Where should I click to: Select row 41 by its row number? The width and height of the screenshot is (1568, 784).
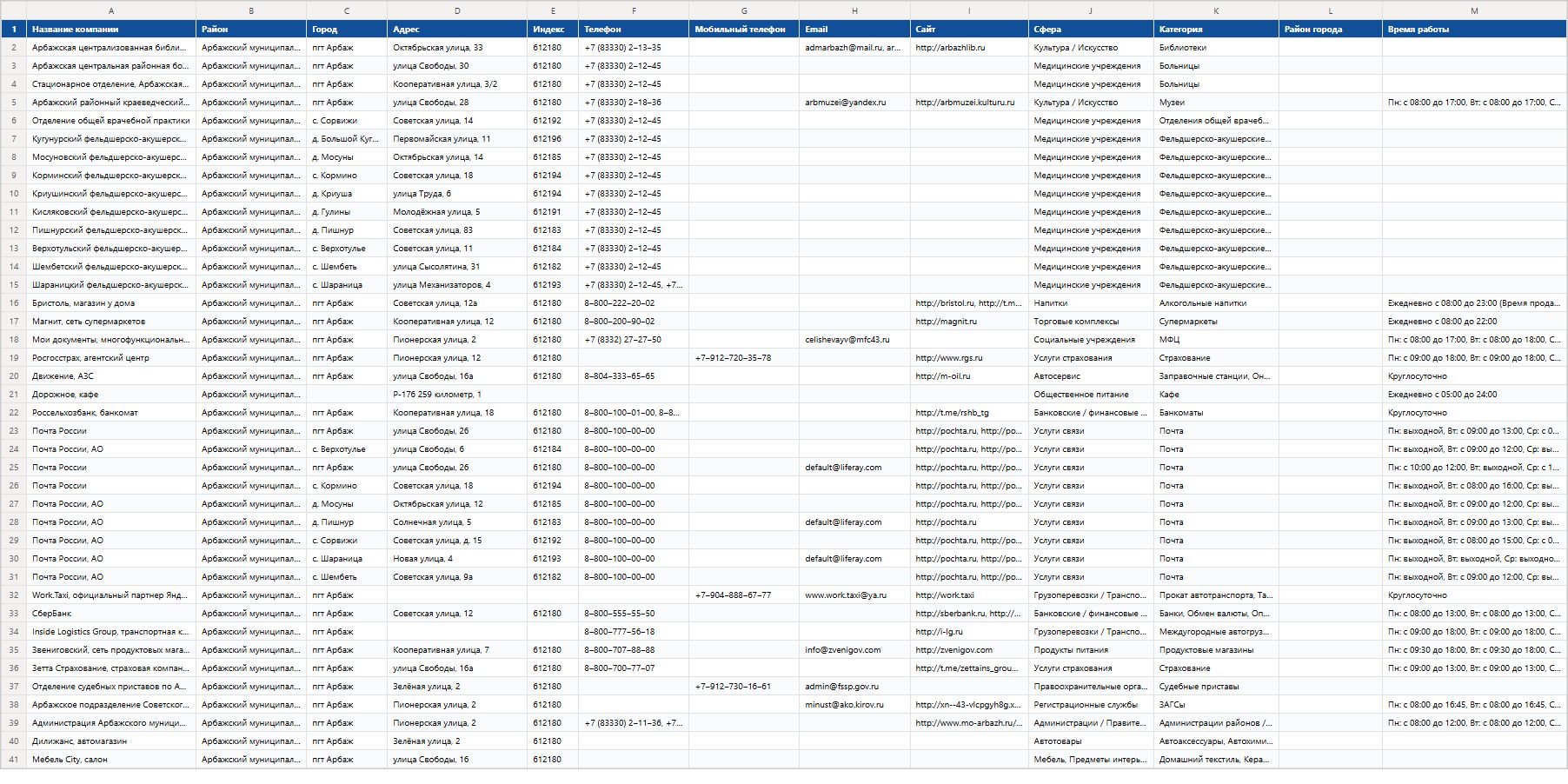13,760
